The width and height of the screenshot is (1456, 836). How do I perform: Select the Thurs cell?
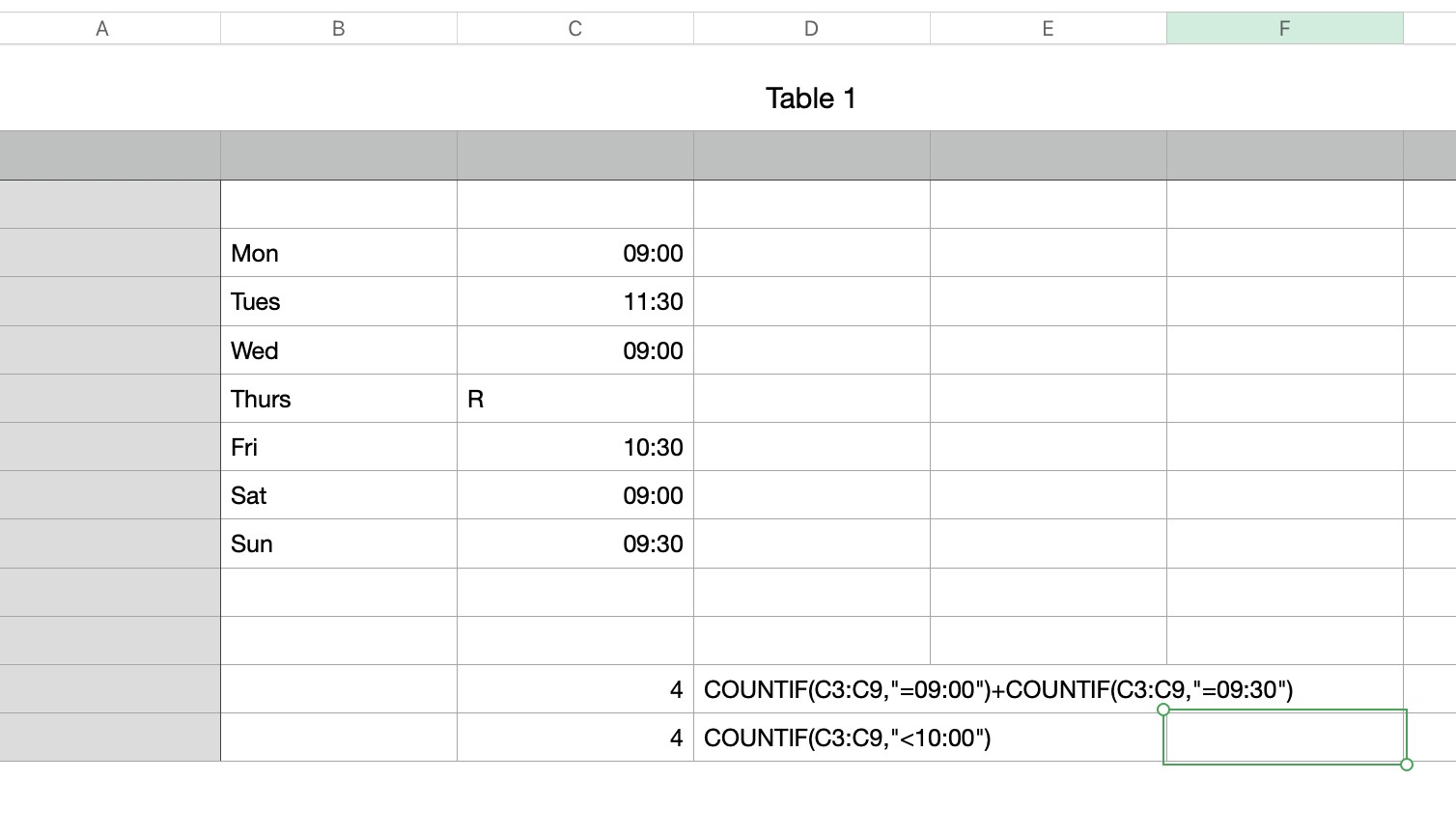pos(339,399)
